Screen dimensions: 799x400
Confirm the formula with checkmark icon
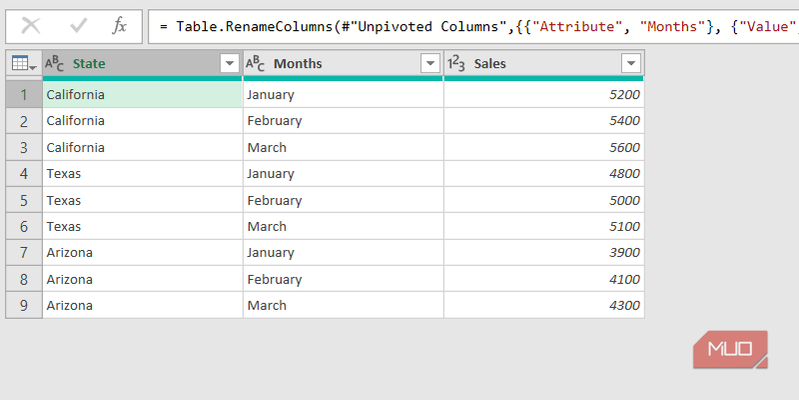(78, 26)
